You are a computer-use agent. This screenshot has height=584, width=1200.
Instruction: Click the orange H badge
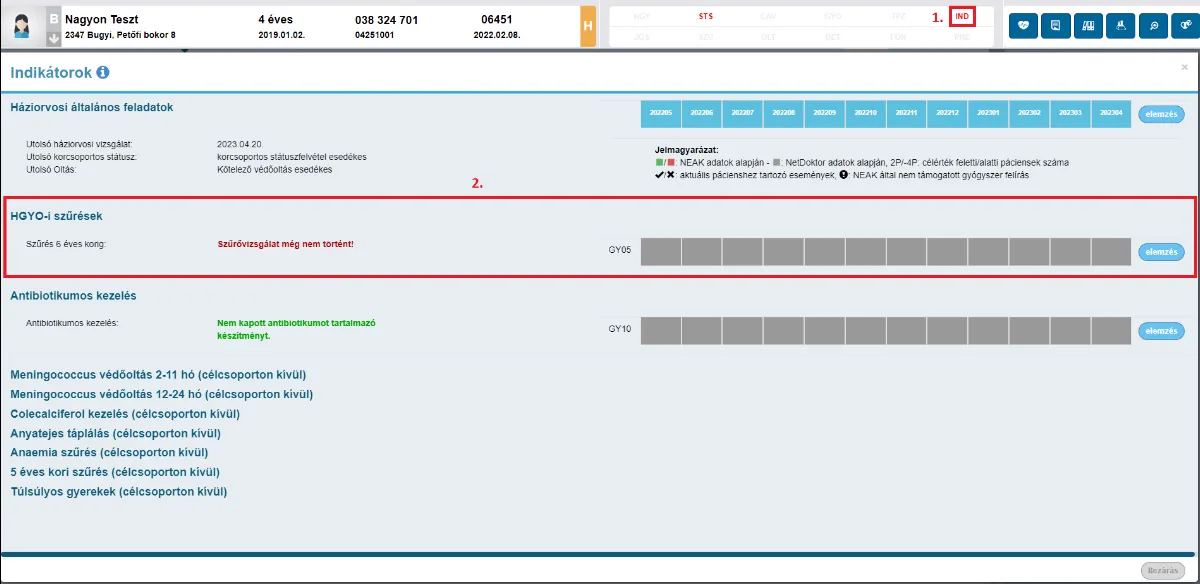[x=588, y=26]
